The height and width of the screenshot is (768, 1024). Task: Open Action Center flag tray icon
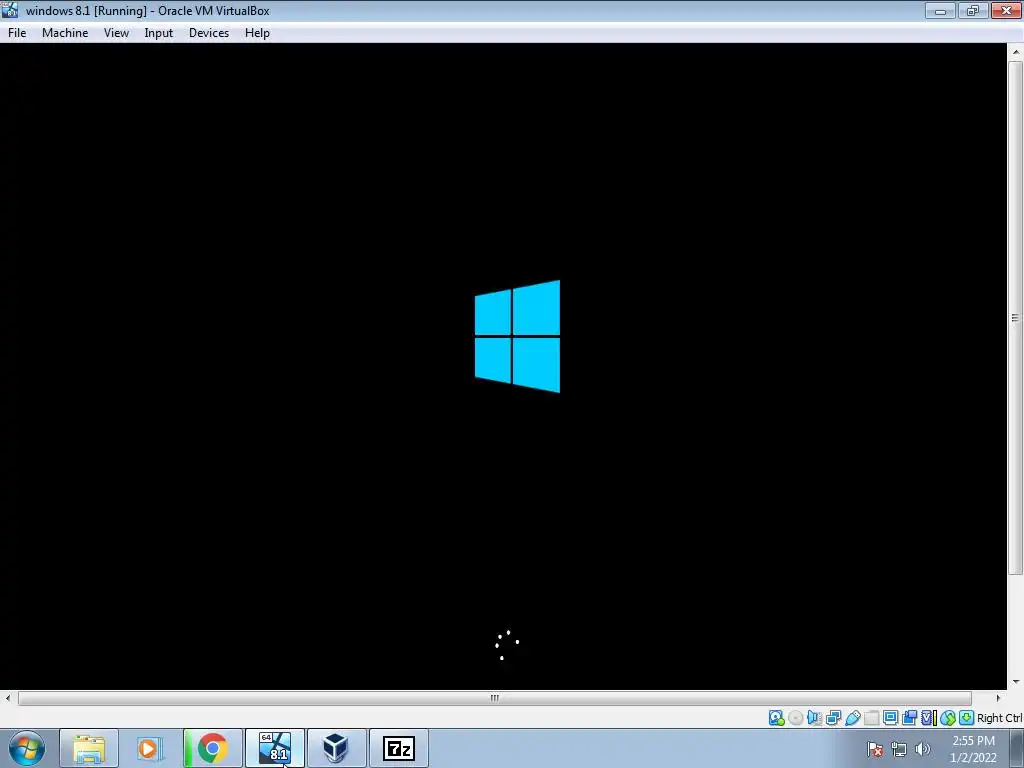click(875, 749)
